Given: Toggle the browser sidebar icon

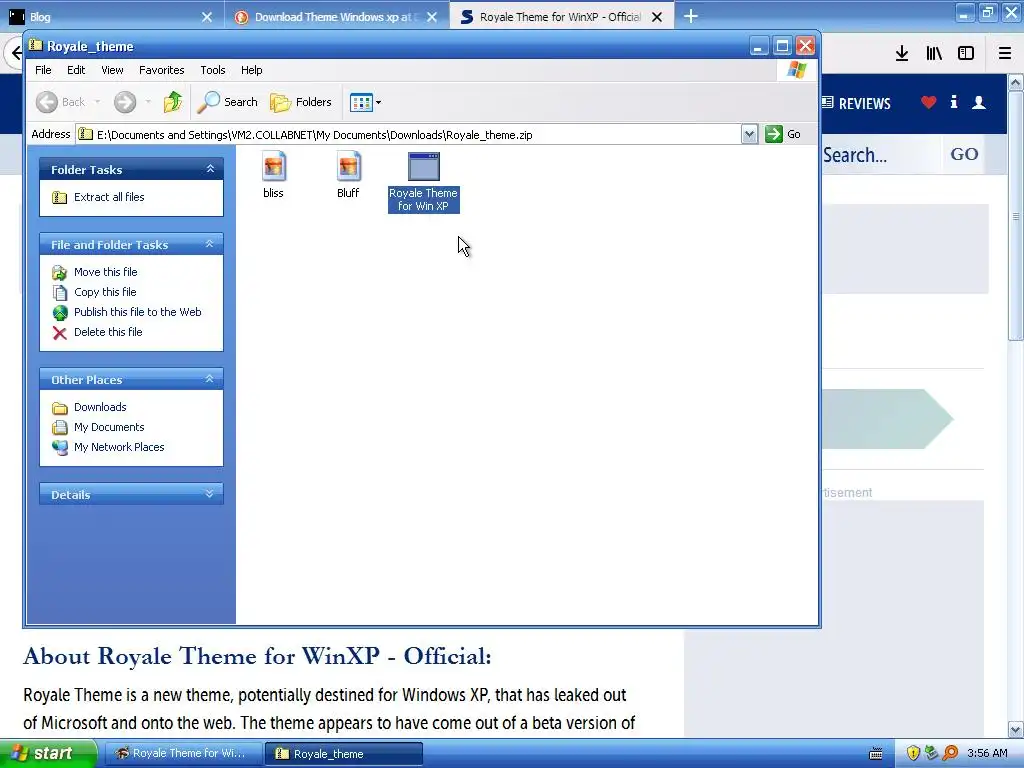Looking at the screenshot, I should pos(966,54).
